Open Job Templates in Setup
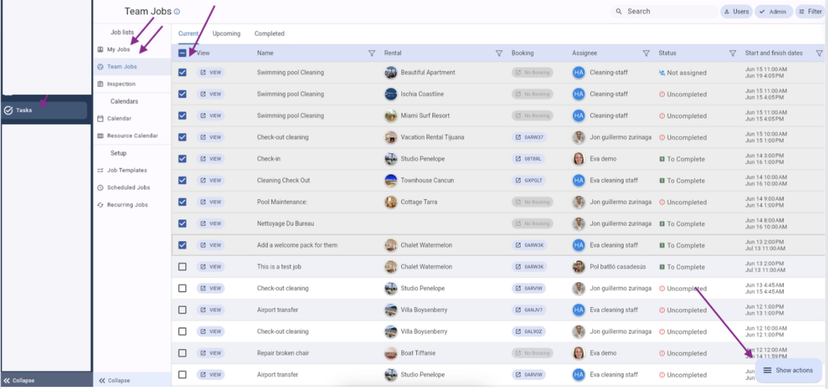 (127, 170)
